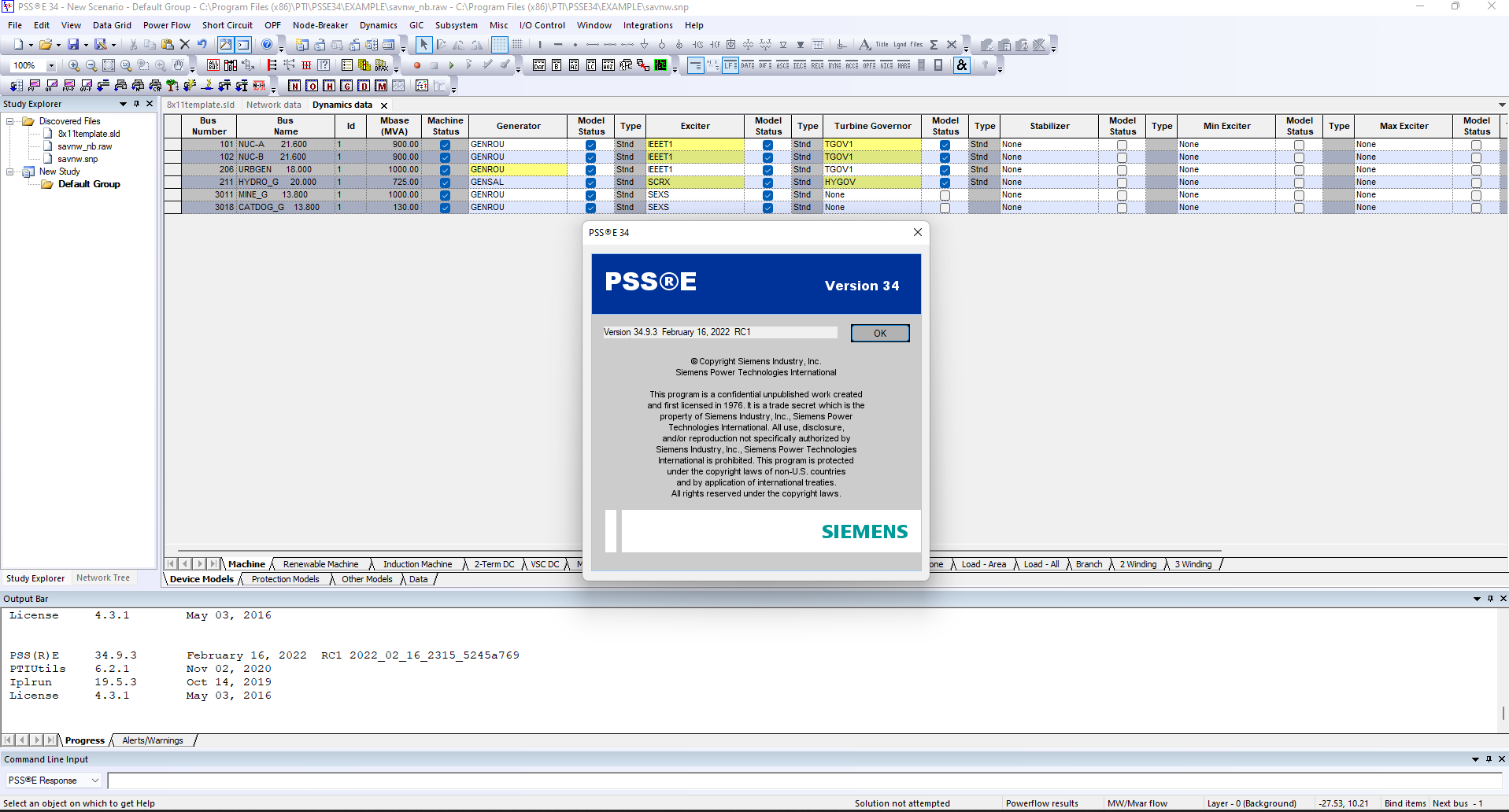Click the New file icon

coord(18,45)
